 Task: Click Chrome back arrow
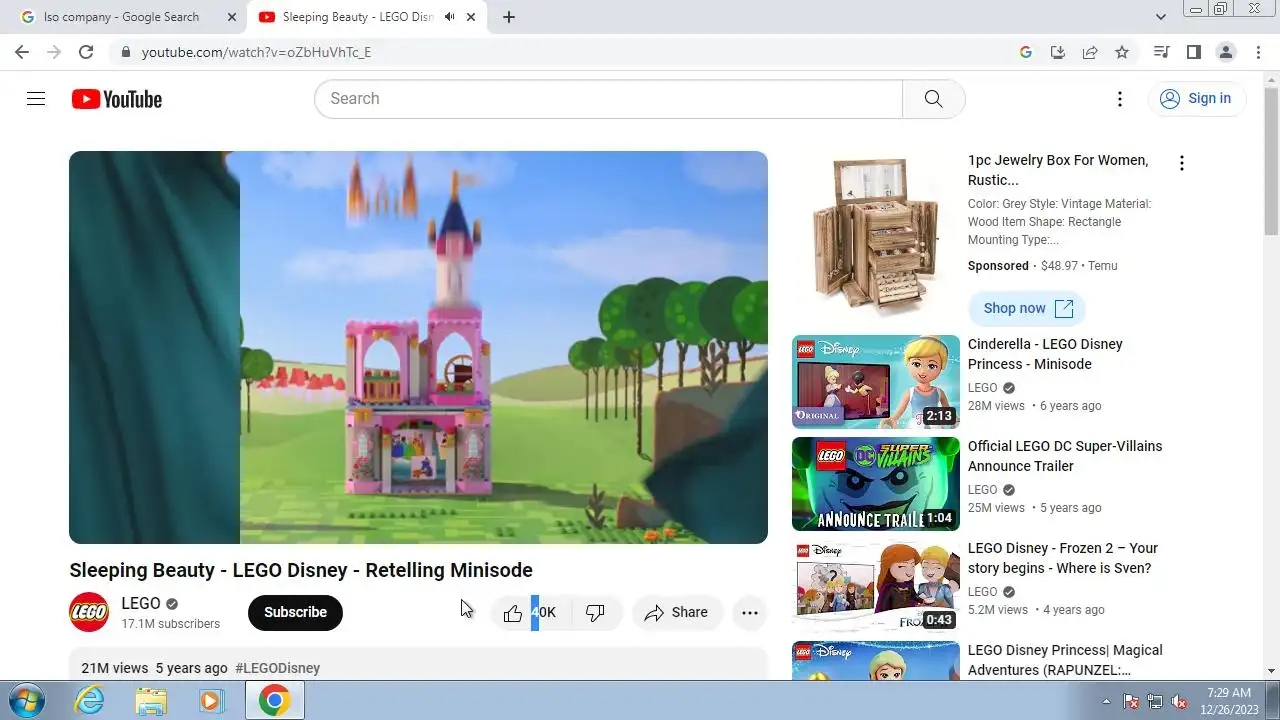(22, 52)
